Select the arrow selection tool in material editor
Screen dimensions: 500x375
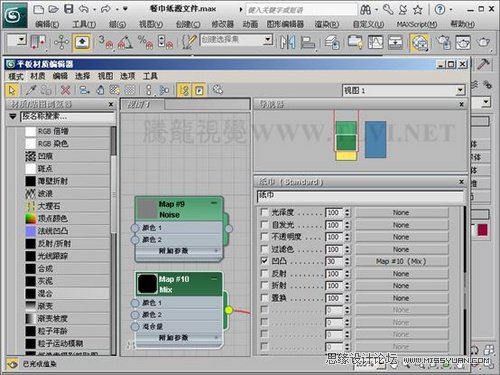point(12,90)
